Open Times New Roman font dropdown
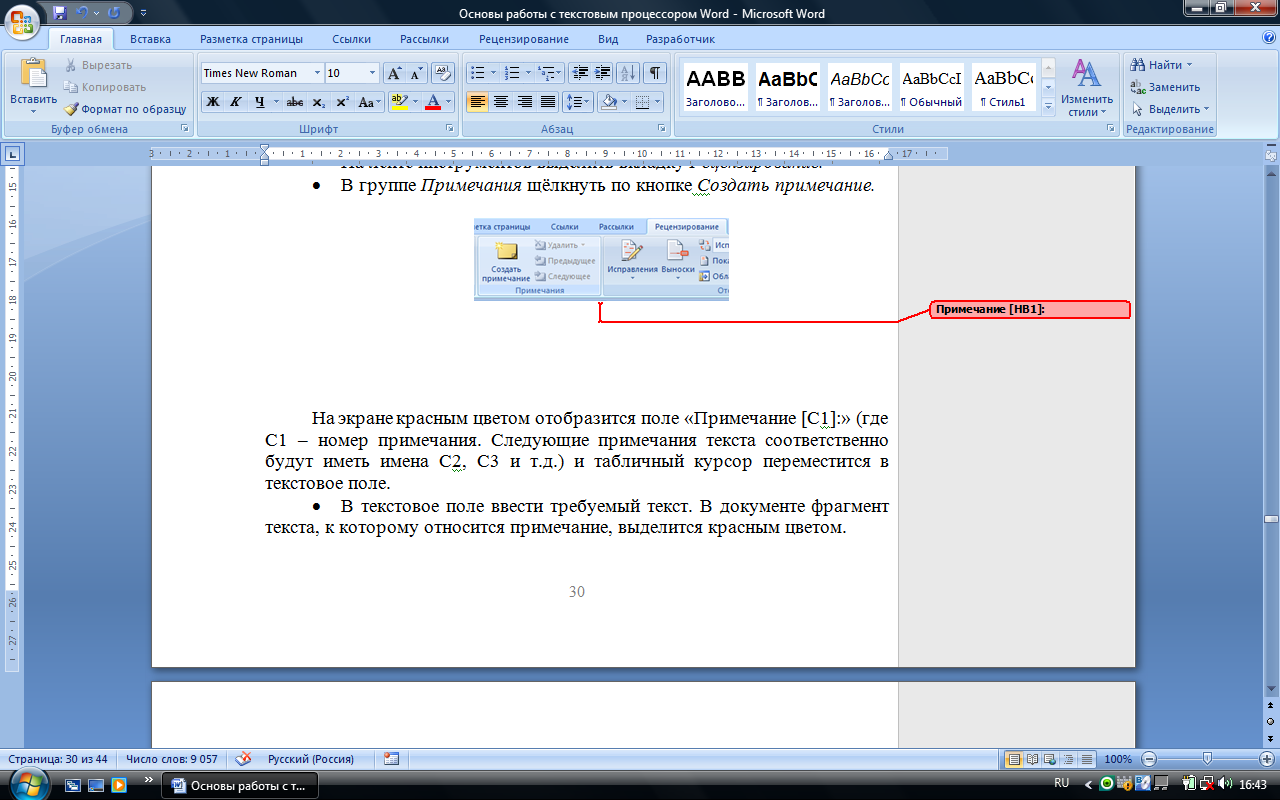This screenshot has width=1280, height=800. pyautogui.click(x=318, y=73)
